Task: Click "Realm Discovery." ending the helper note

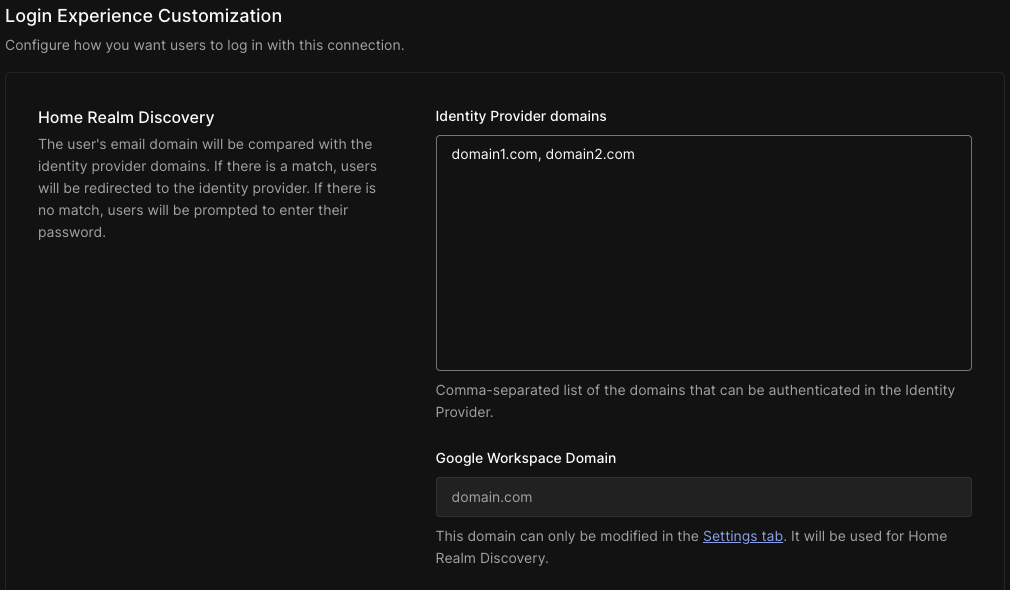Action: pos(491,558)
